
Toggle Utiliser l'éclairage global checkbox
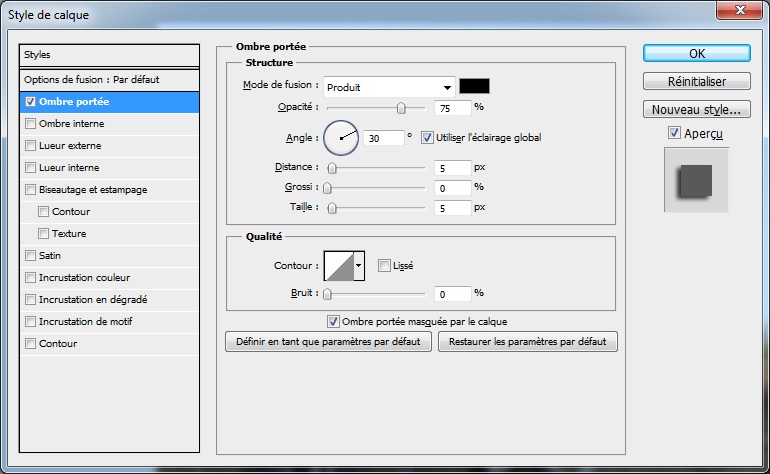(427, 138)
